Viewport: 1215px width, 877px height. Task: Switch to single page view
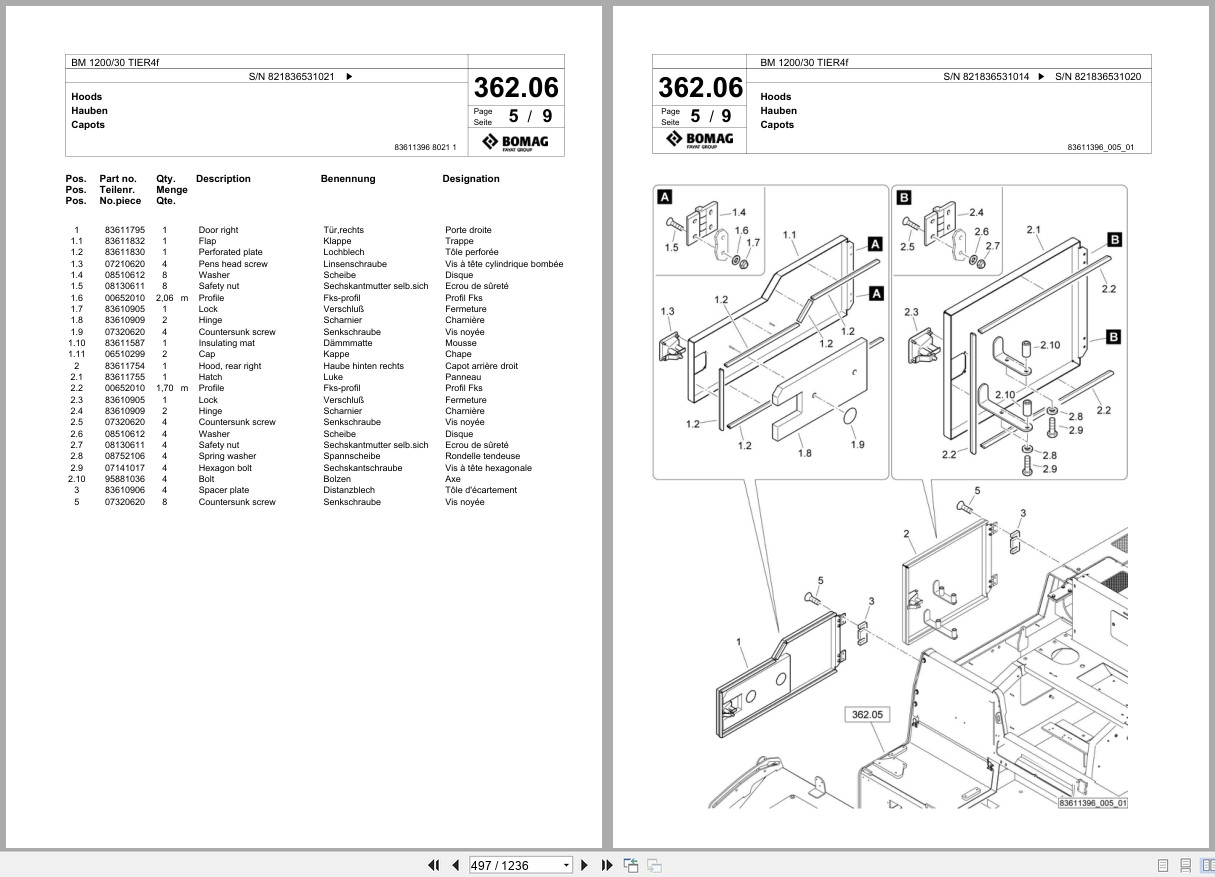tap(1163, 865)
